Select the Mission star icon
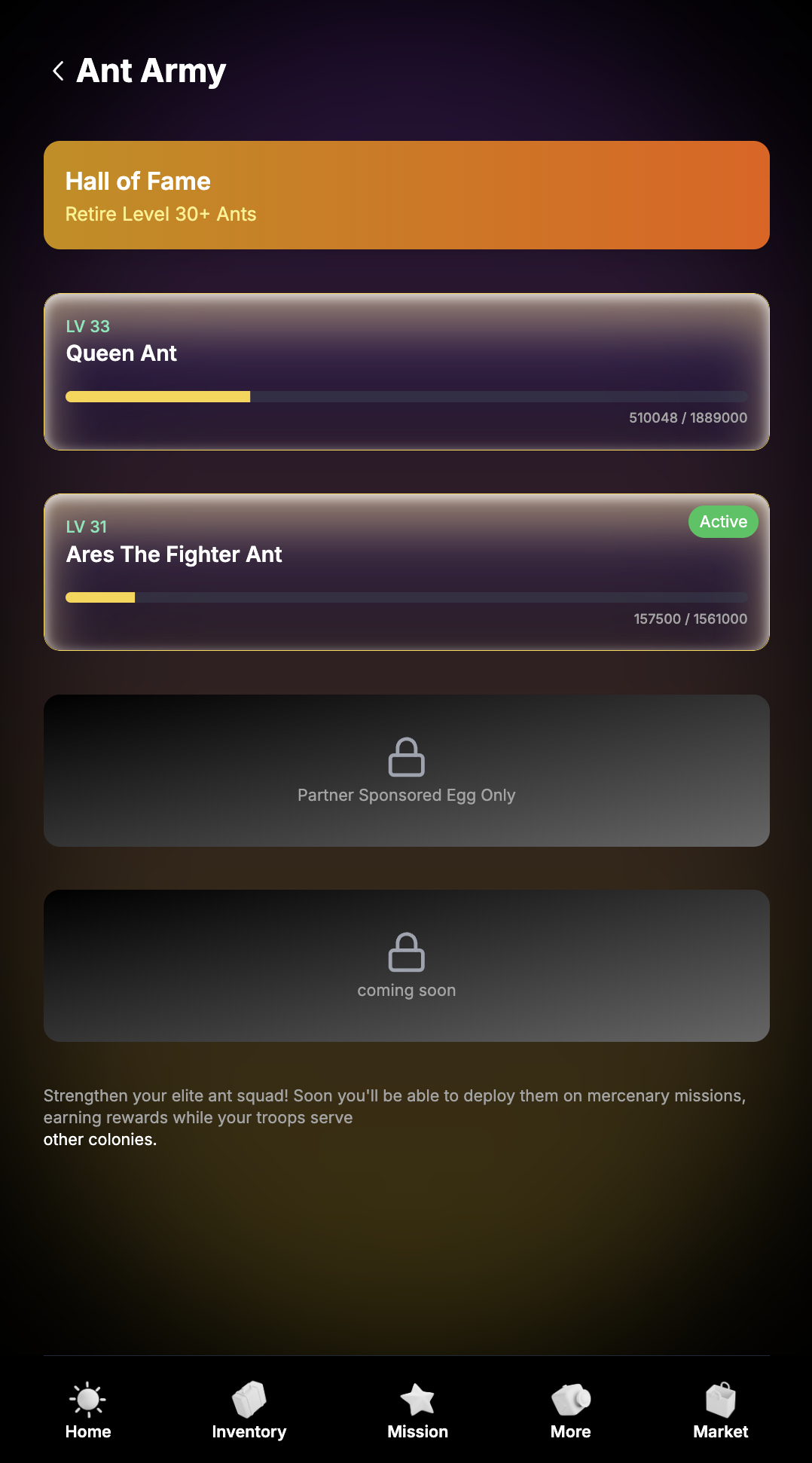 pos(417,1400)
